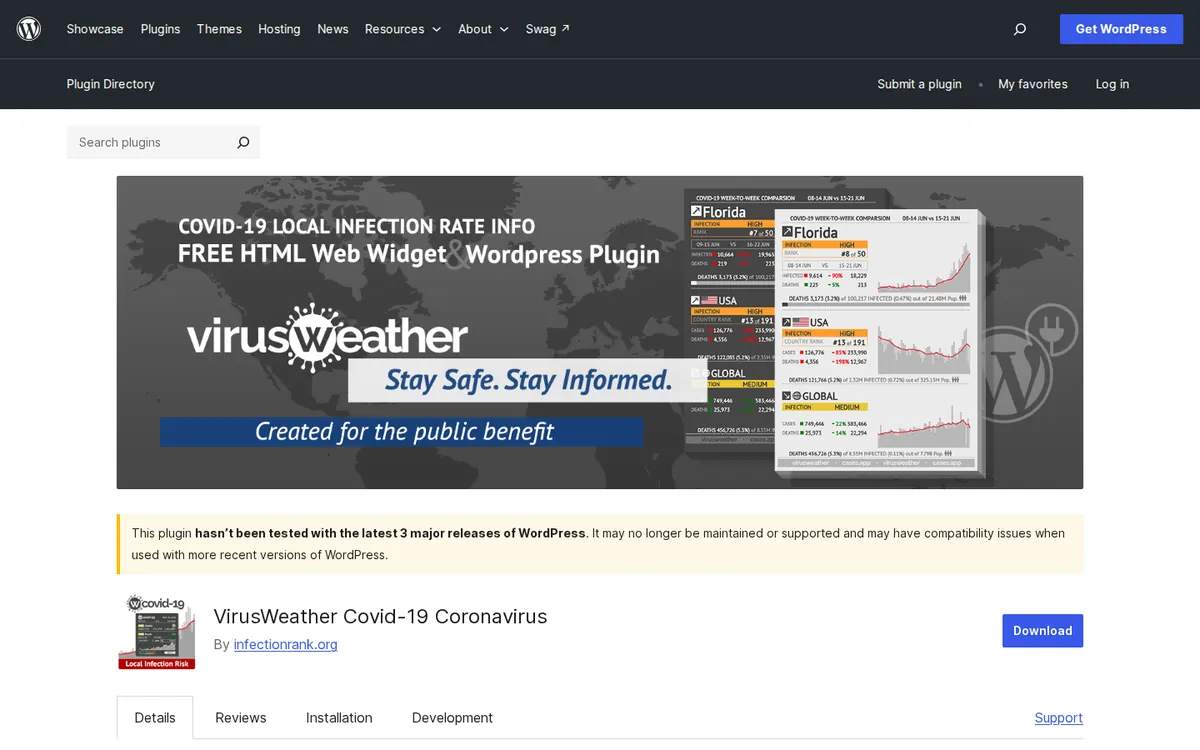1200x750 pixels.
Task: Submit plugin search with magnifier icon
Action: [x=243, y=142]
